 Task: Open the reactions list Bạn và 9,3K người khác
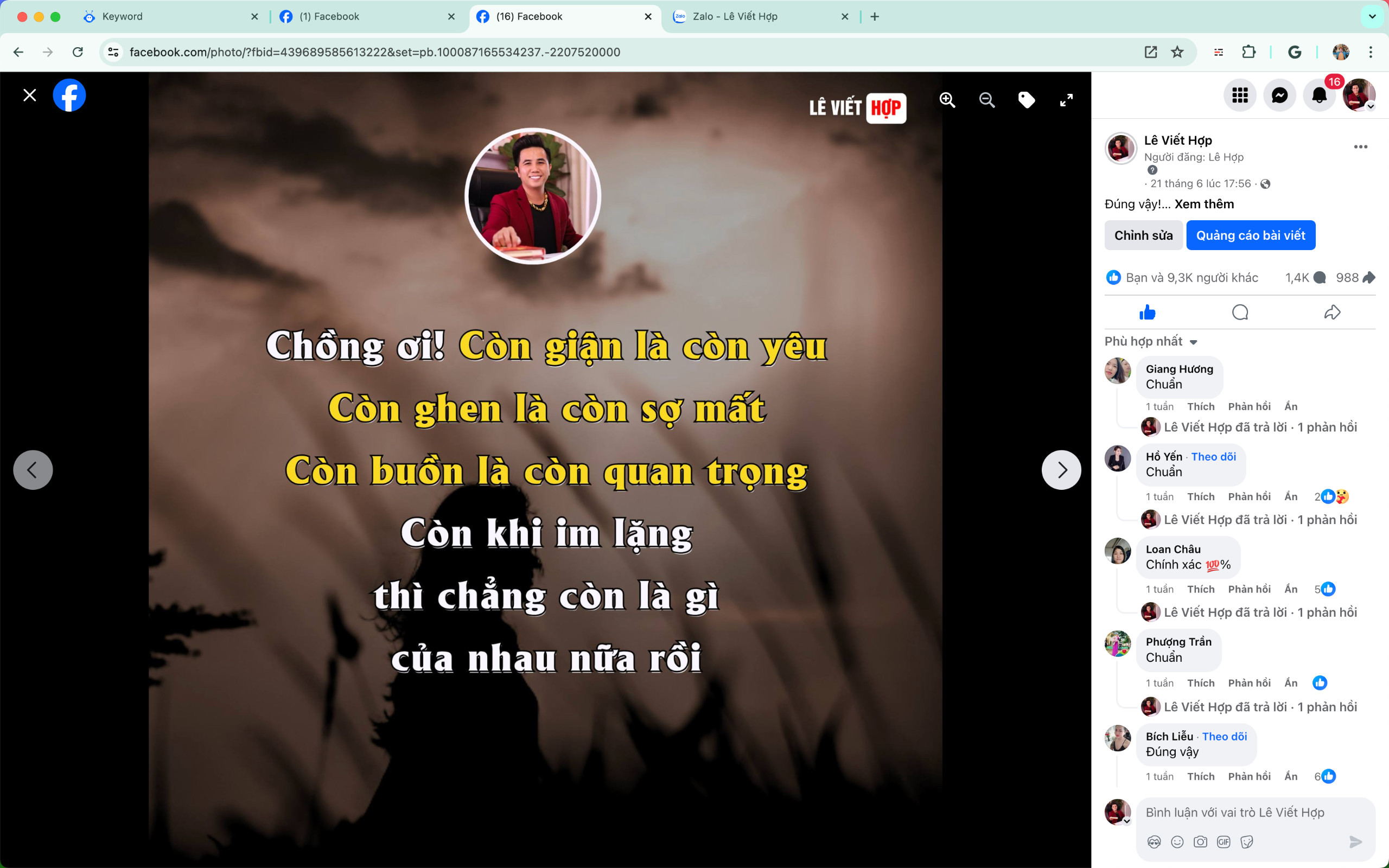pos(1182,278)
